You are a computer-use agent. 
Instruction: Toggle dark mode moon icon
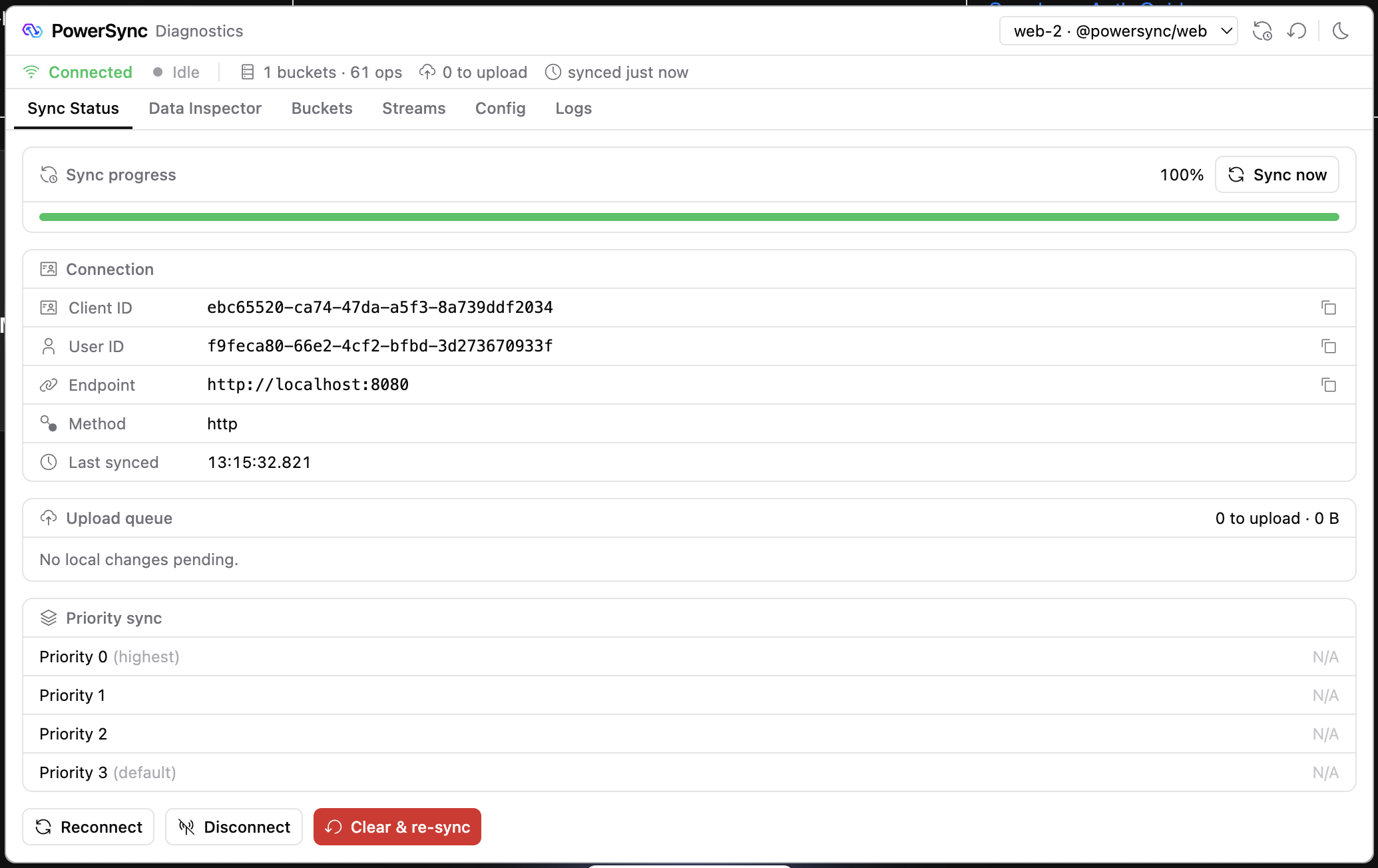pyautogui.click(x=1341, y=31)
